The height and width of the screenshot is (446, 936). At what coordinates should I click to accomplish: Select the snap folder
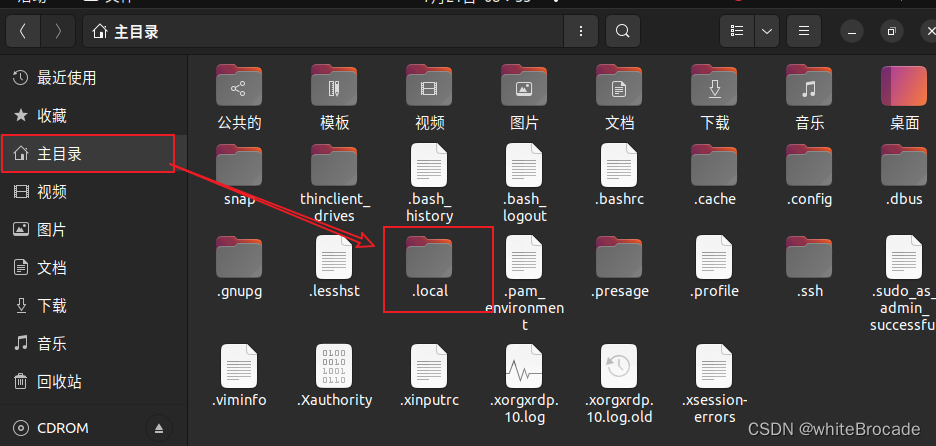point(239,165)
